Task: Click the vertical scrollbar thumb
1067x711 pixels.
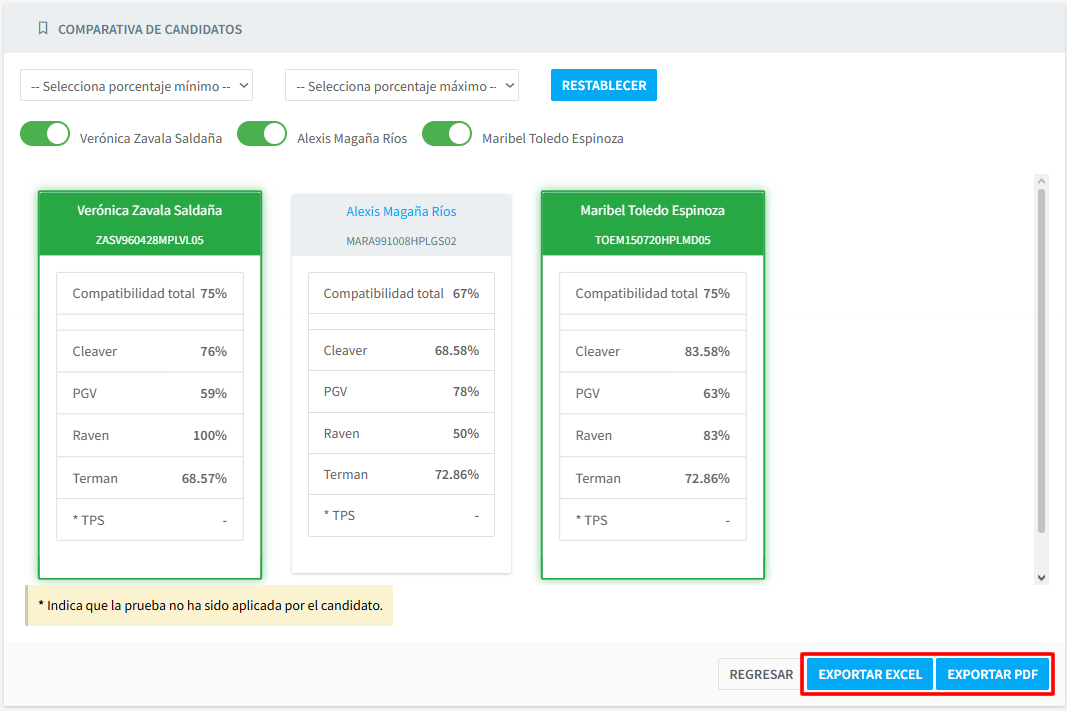Action: [x=1041, y=360]
